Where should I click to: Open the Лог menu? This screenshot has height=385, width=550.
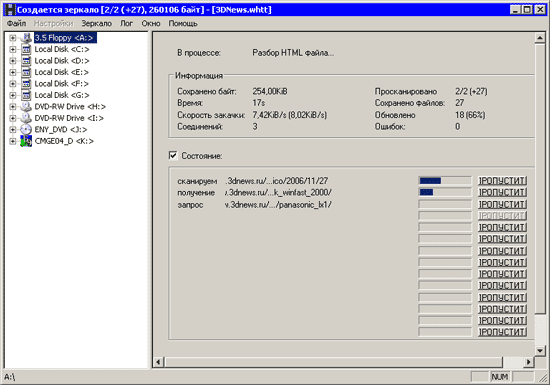click(x=127, y=23)
